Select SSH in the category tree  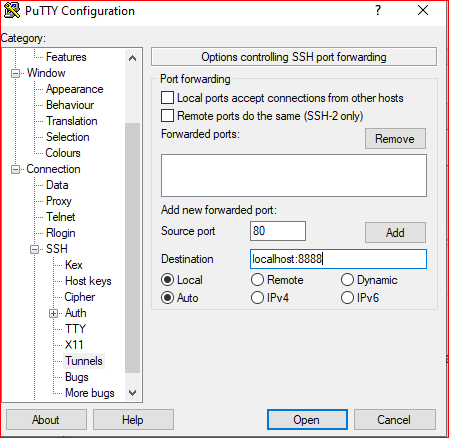click(57, 249)
